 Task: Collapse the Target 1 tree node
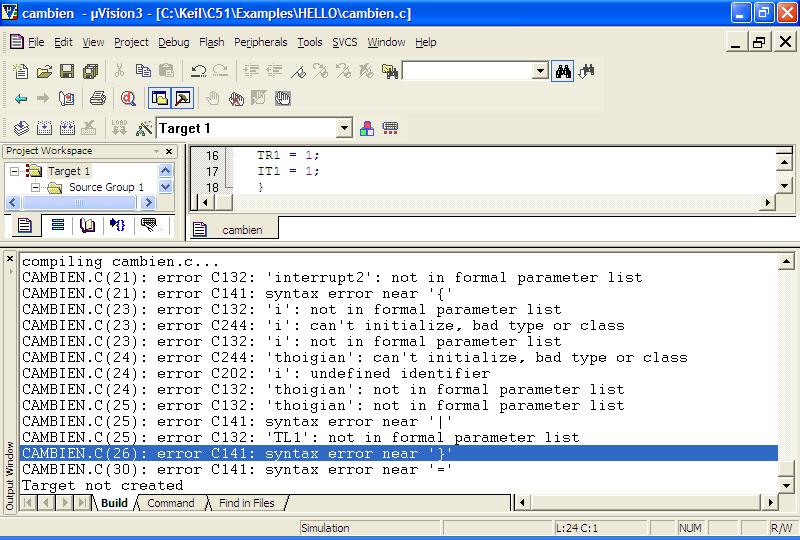[x=14, y=171]
